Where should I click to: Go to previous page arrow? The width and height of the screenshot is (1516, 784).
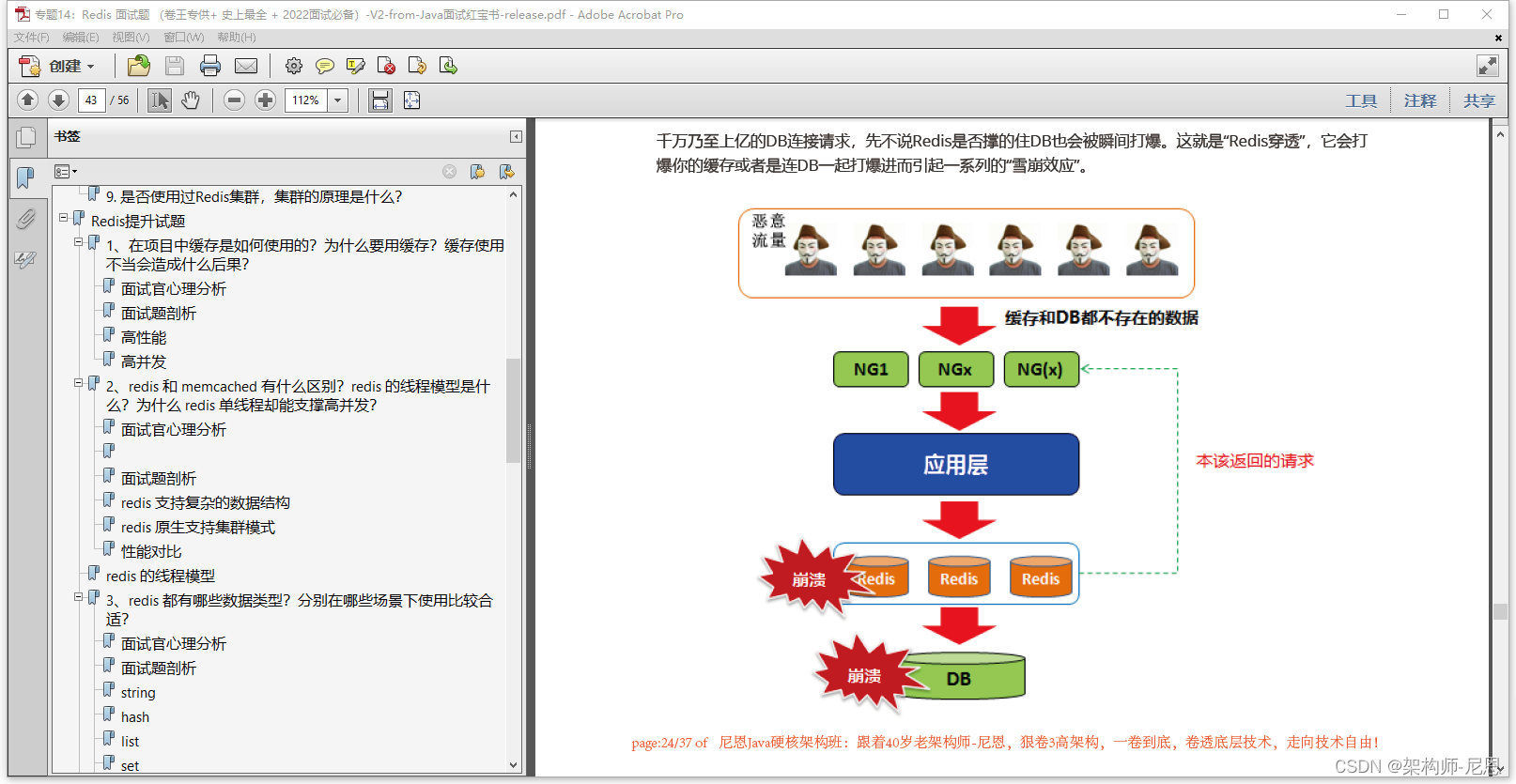[x=27, y=100]
